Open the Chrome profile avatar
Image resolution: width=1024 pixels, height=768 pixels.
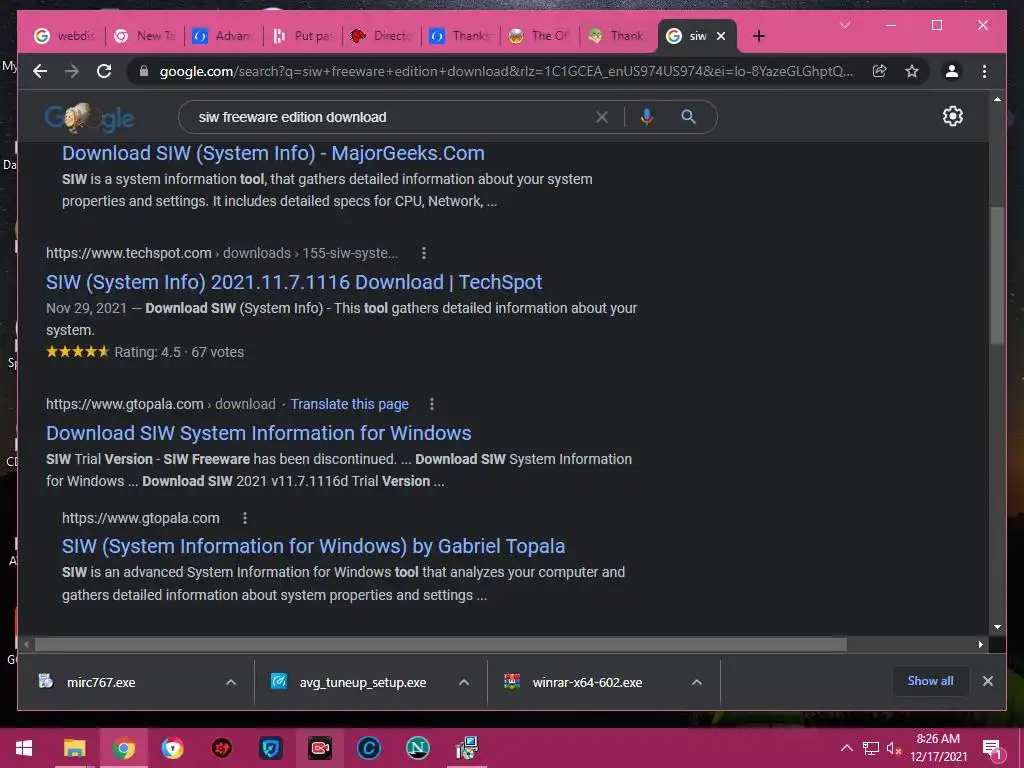tap(952, 71)
